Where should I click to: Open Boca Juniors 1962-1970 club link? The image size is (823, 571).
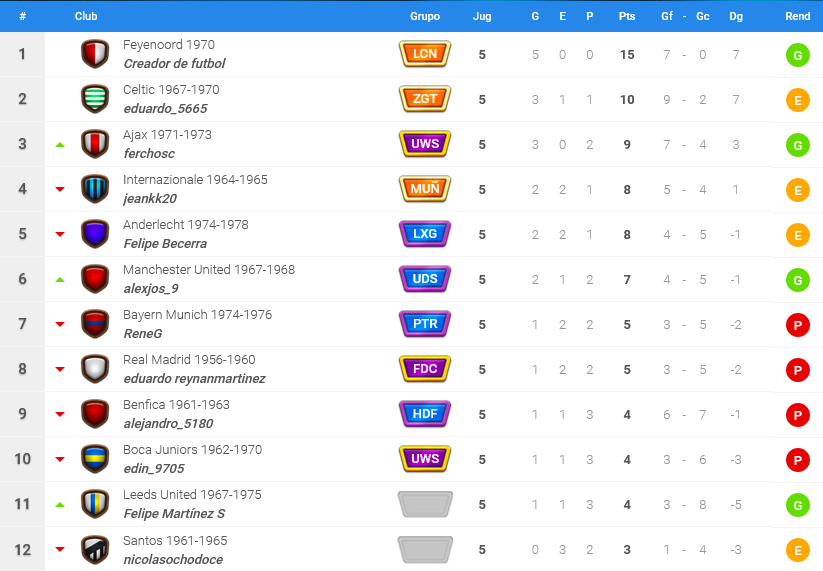(192, 450)
